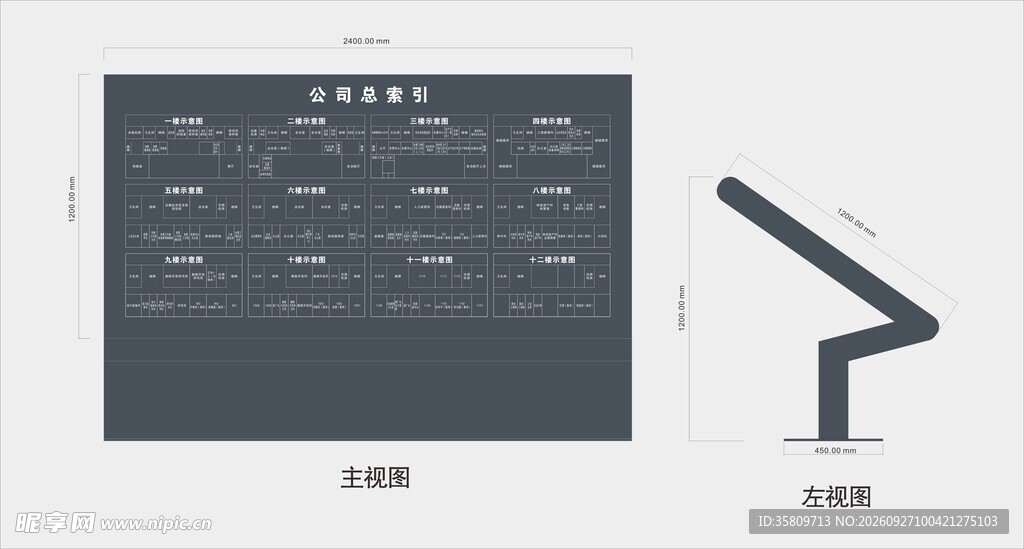Click the 八楼示意图 heading
This screenshot has width=1024, height=549.
552,191
